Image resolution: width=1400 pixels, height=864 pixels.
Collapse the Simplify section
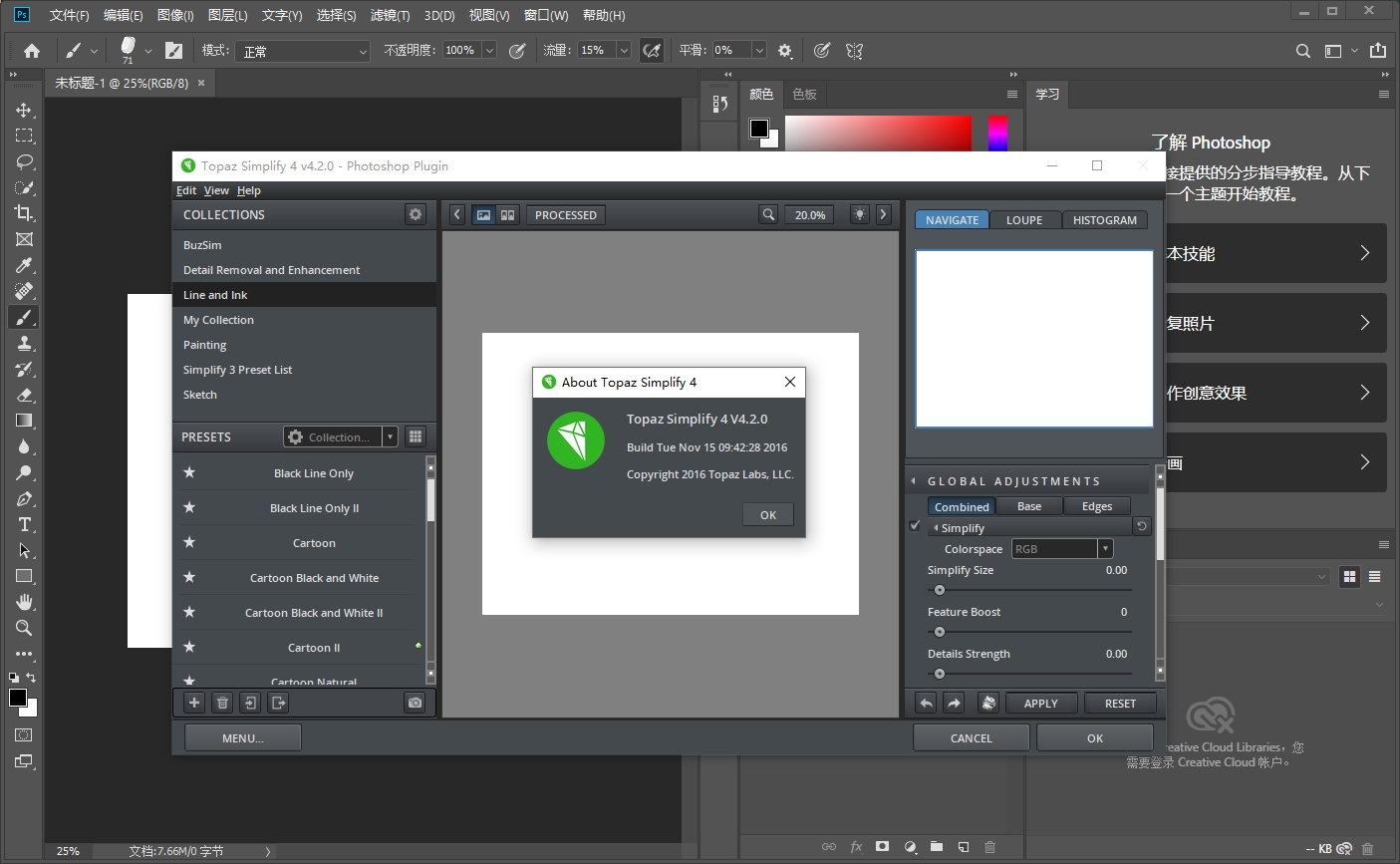pyautogui.click(x=936, y=528)
